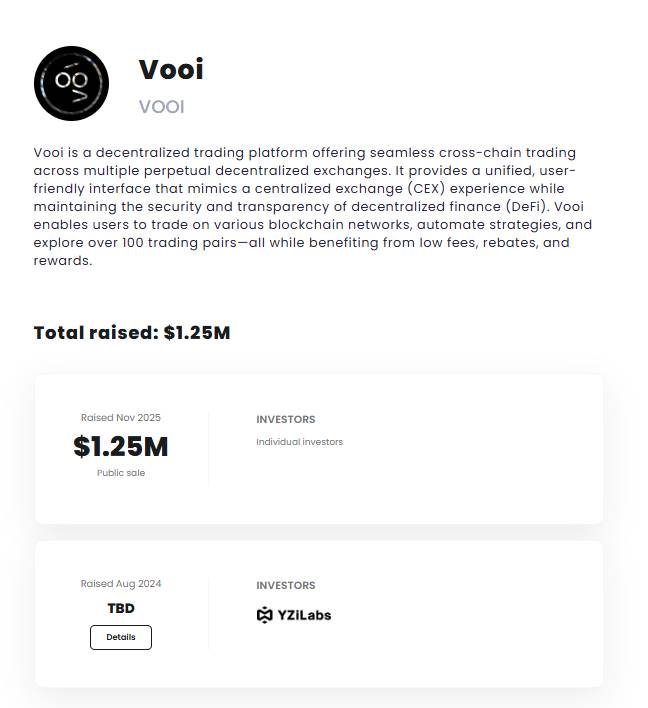The height and width of the screenshot is (708, 648).
Task: Click INVESTORS heading in the Nov 2025 card
Action: [285, 420]
